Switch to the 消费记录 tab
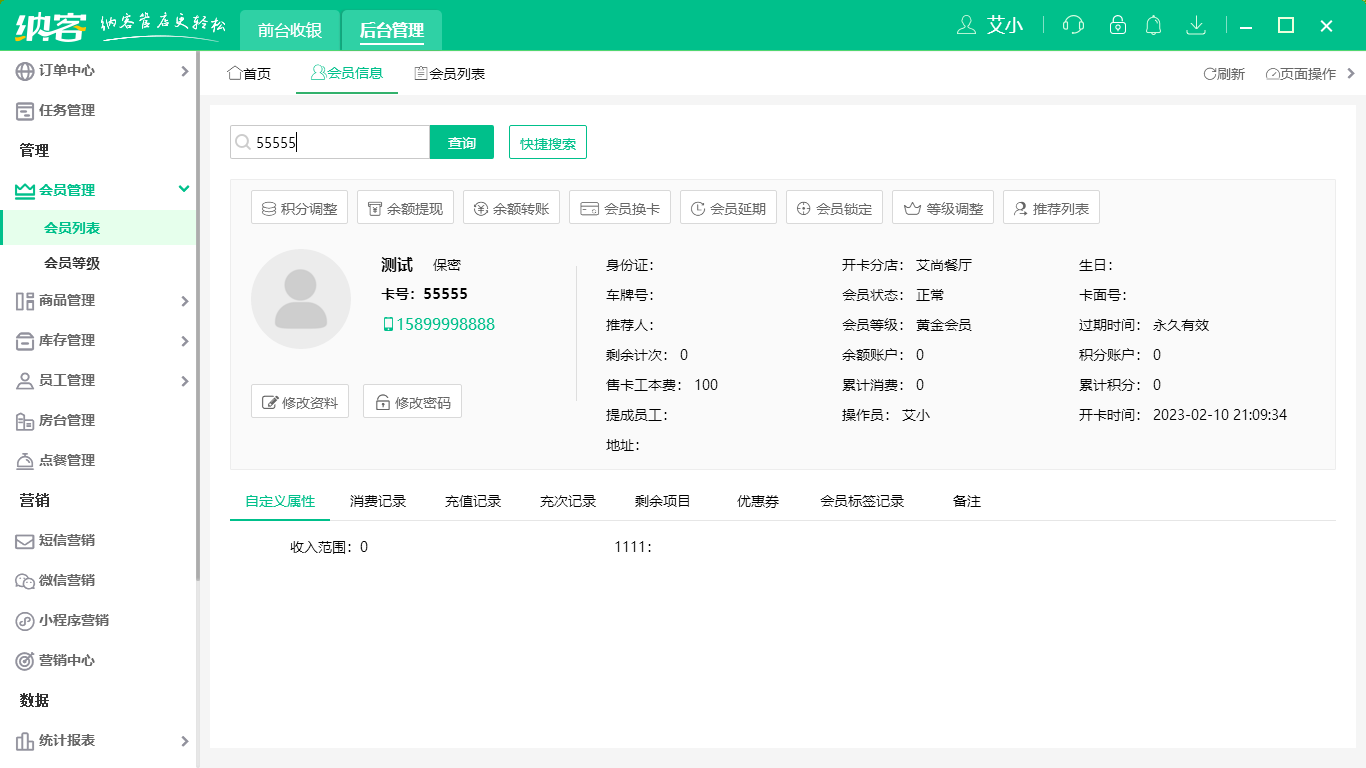This screenshot has height=768, width=1366. click(377, 500)
